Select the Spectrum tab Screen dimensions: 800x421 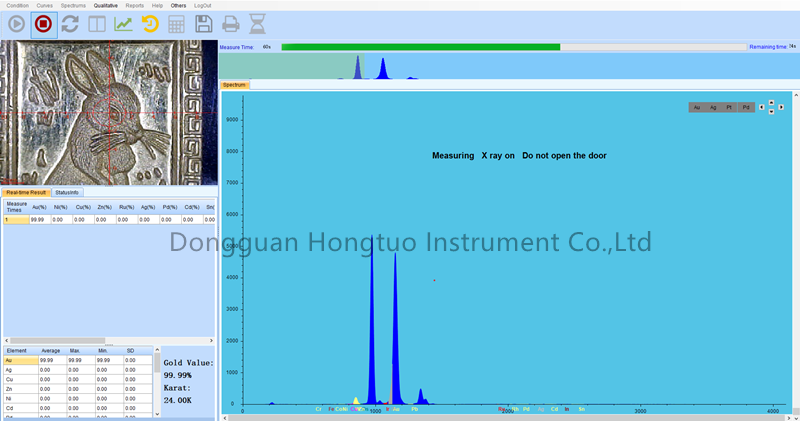pos(235,85)
